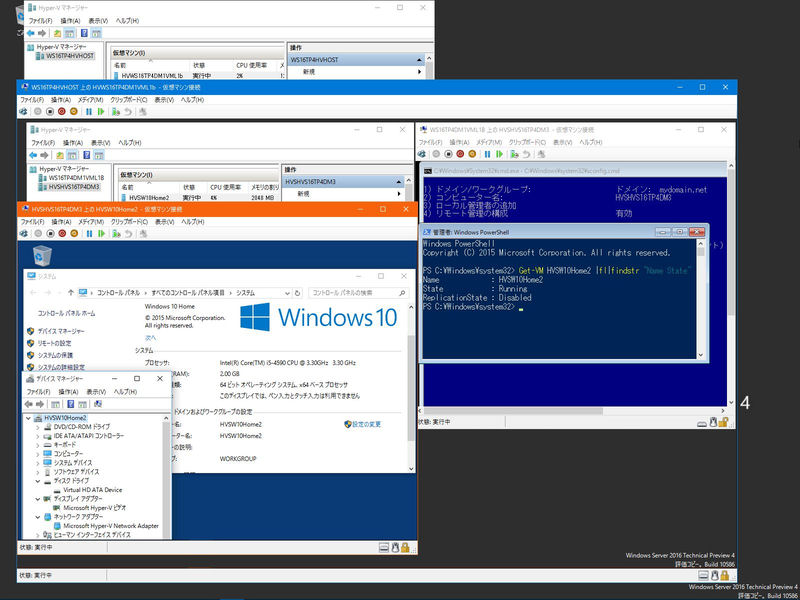Collapse ネットワーク アダプター node in Device Manager

click(x=38, y=517)
